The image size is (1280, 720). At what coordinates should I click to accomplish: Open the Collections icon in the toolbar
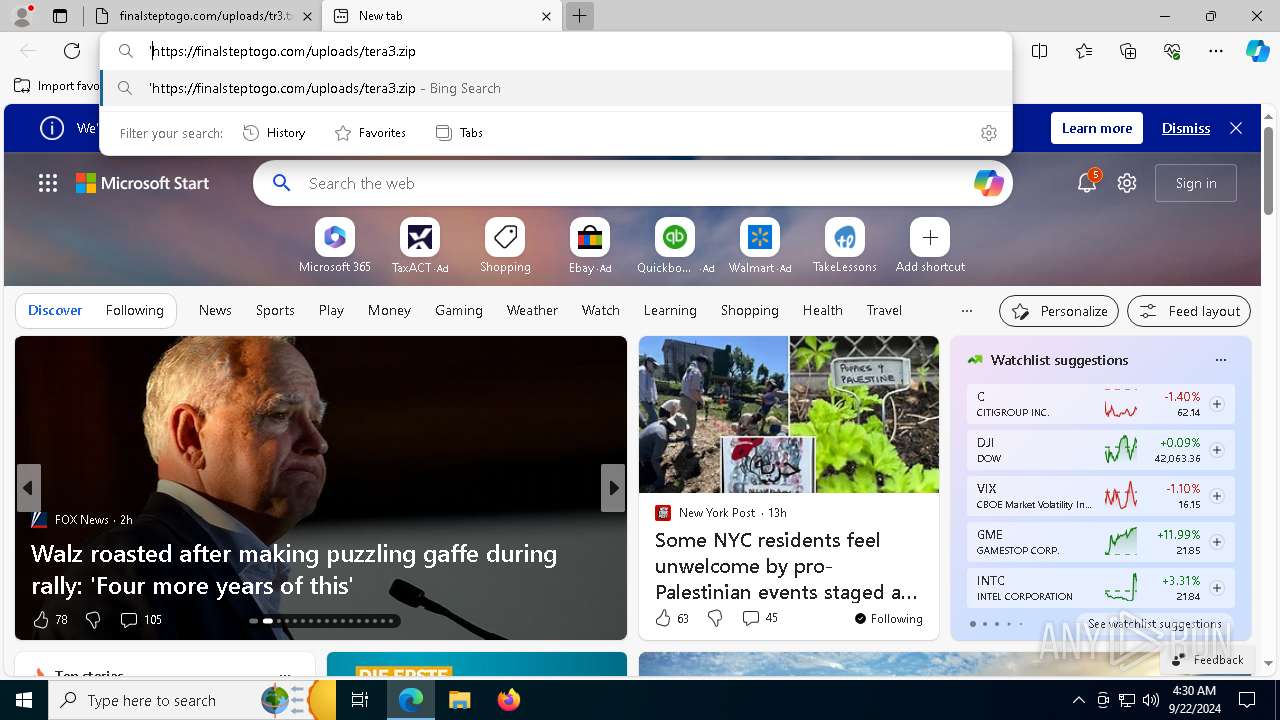(1128, 51)
